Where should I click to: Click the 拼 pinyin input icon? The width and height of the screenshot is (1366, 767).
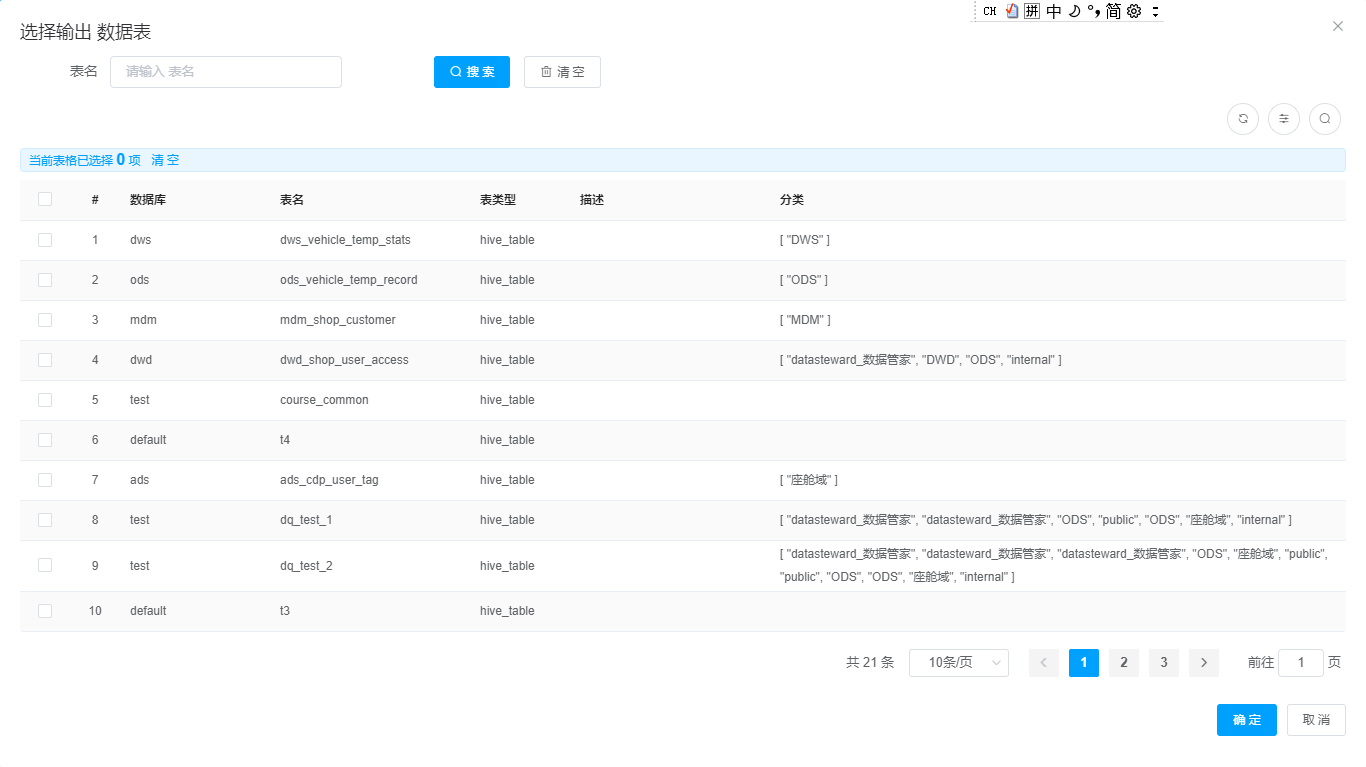(x=1032, y=11)
